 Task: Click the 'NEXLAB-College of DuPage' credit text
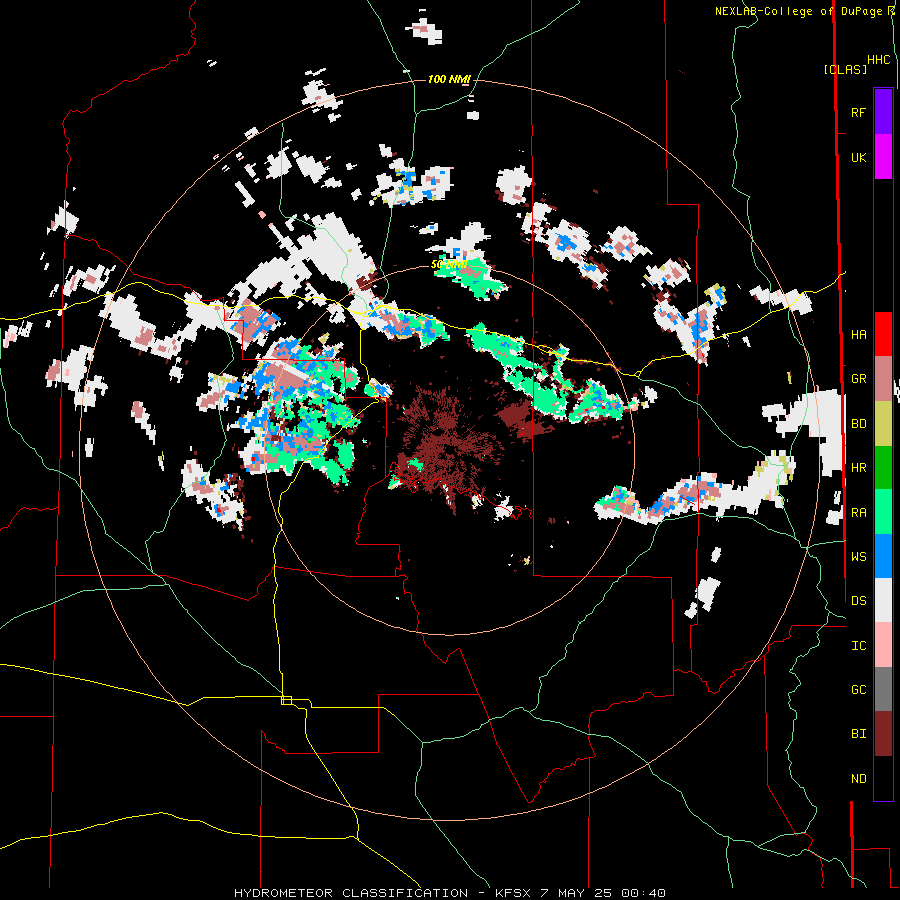click(801, 11)
